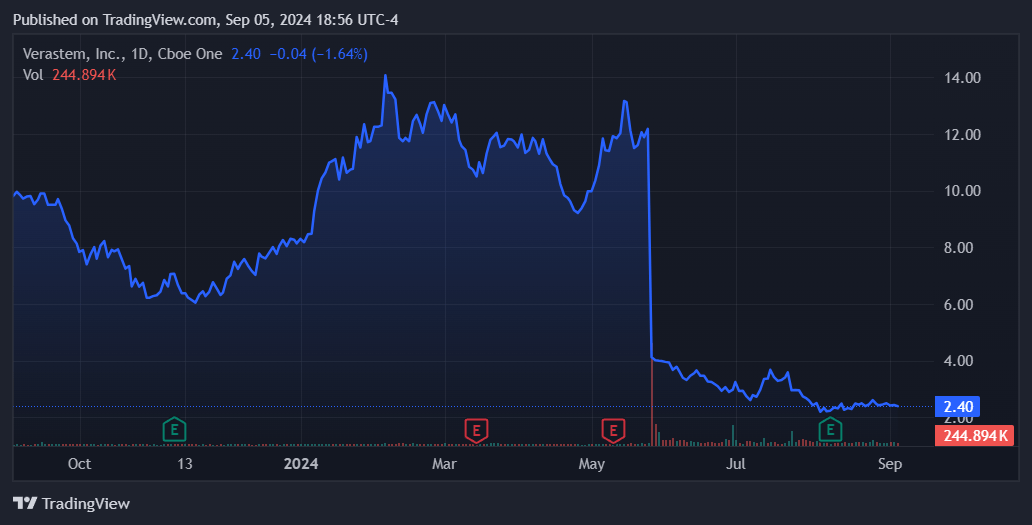Click the 1D interval label
Screen dimensions: 1032x525
click(x=140, y=54)
